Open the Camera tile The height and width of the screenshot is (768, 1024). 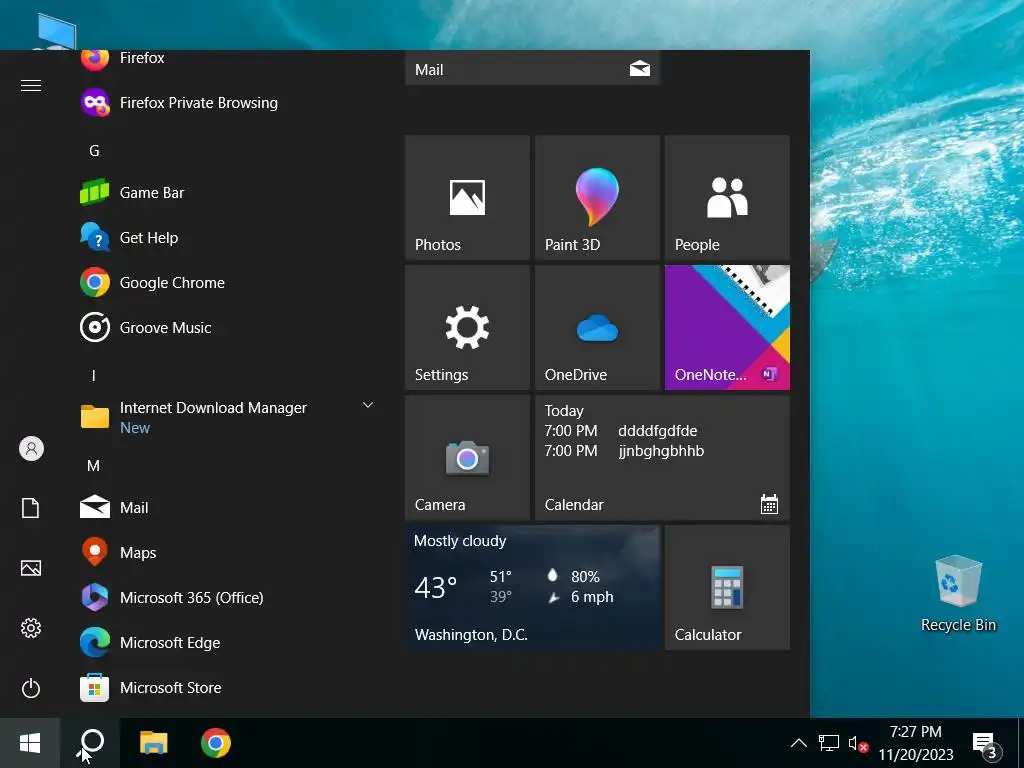(467, 458)
